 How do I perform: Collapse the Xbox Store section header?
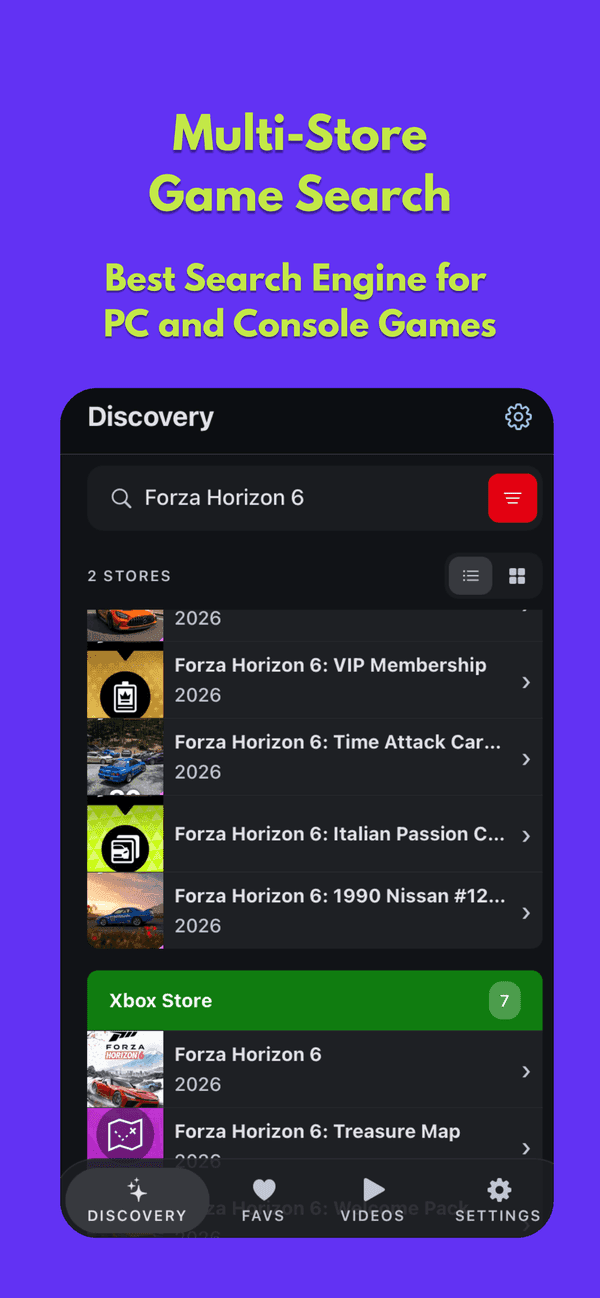(x=315, y=1000)
